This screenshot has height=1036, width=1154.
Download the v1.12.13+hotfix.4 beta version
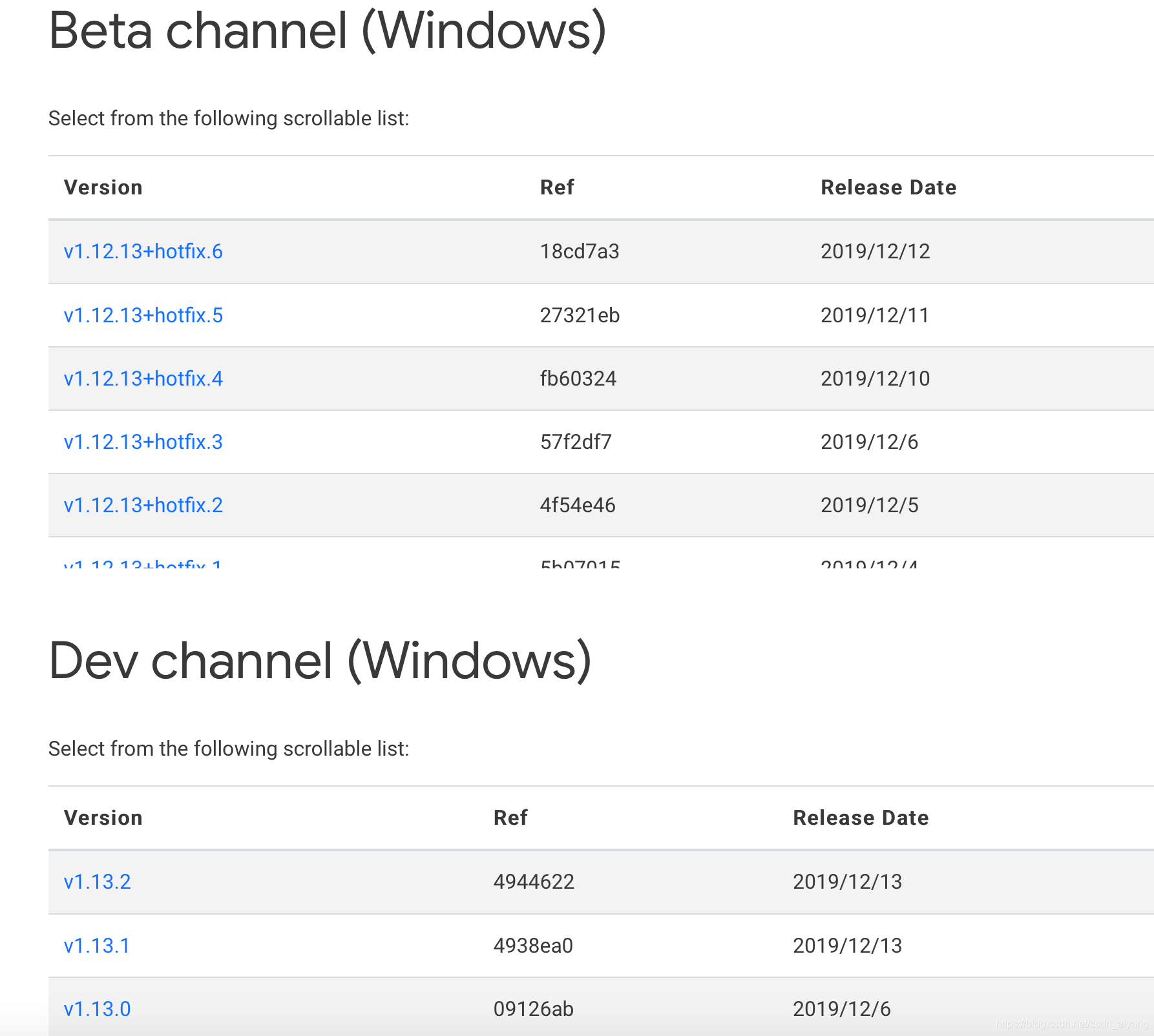pyautogui.click(x=143, y=378)
